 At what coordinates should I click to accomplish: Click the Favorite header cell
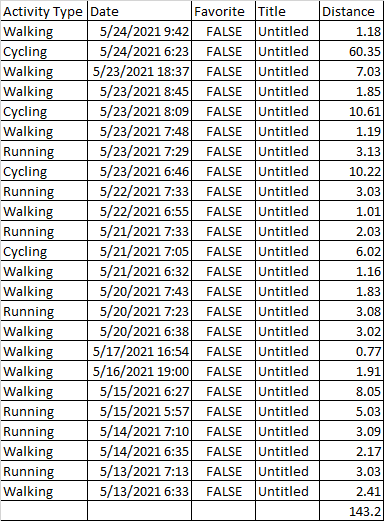click(223, 11)
